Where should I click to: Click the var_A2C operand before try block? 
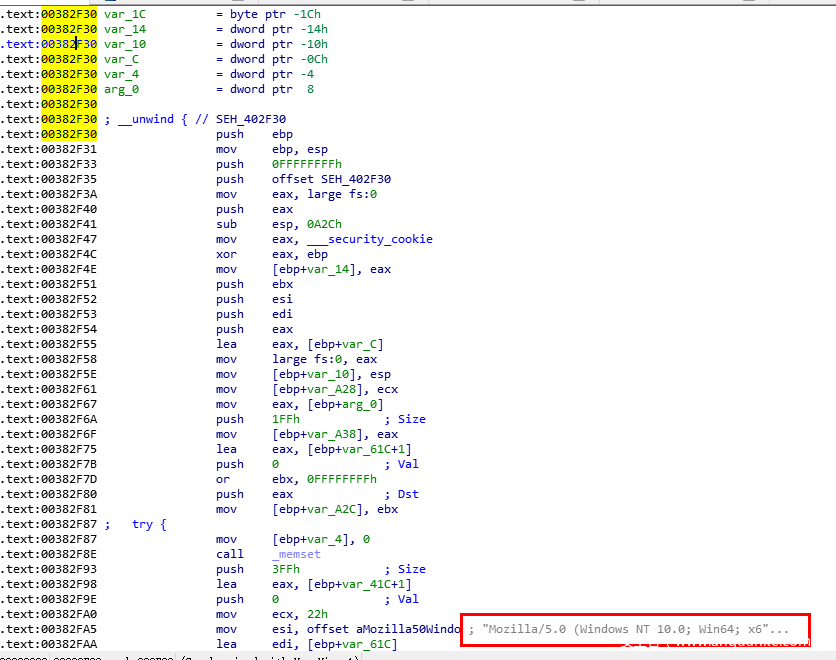tap(336, 509)
